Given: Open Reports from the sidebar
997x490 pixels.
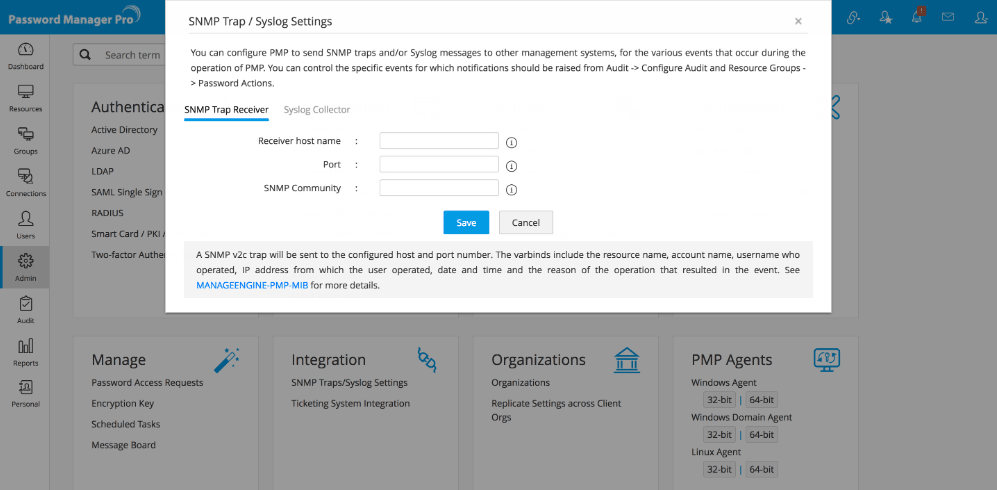Looking at the screenshot, I should (x=26, y=350).
